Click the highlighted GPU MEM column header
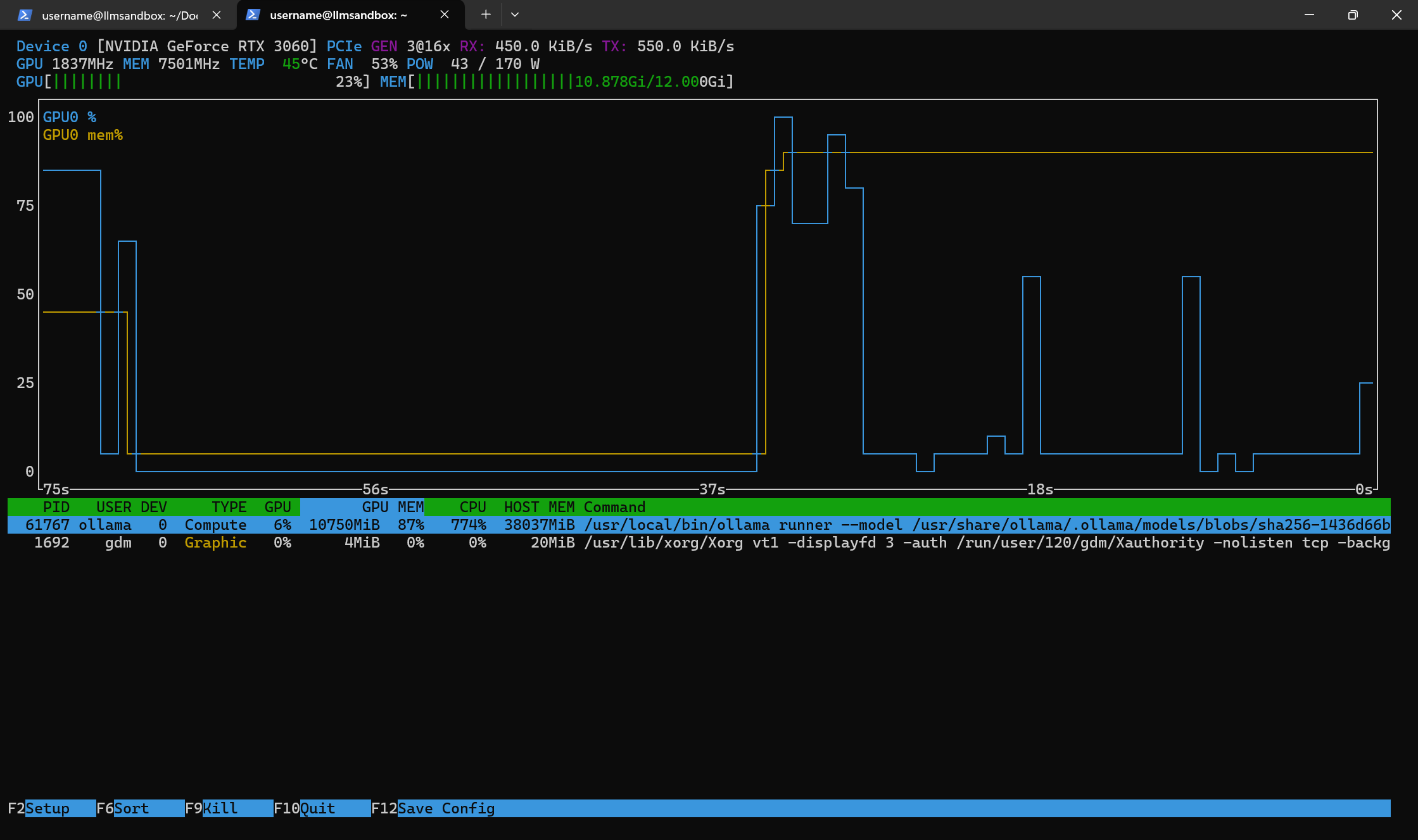This screenshot has height=840, width=1418. [x=362, y=507]
